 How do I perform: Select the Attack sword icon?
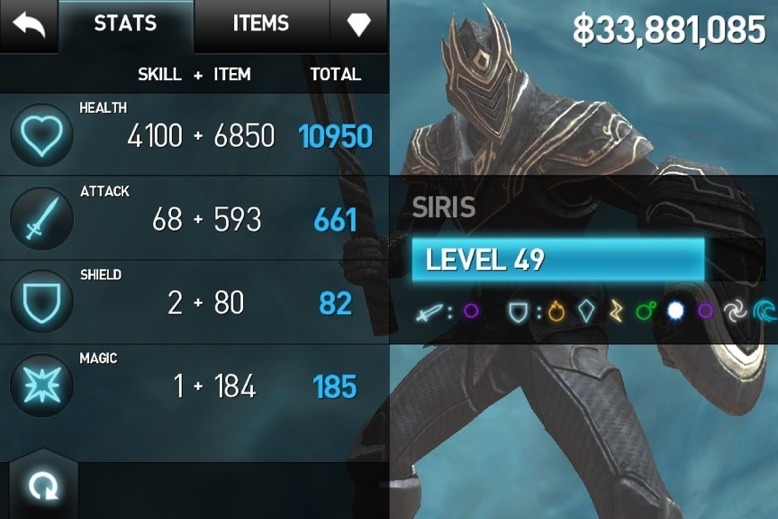click(42, 219)
